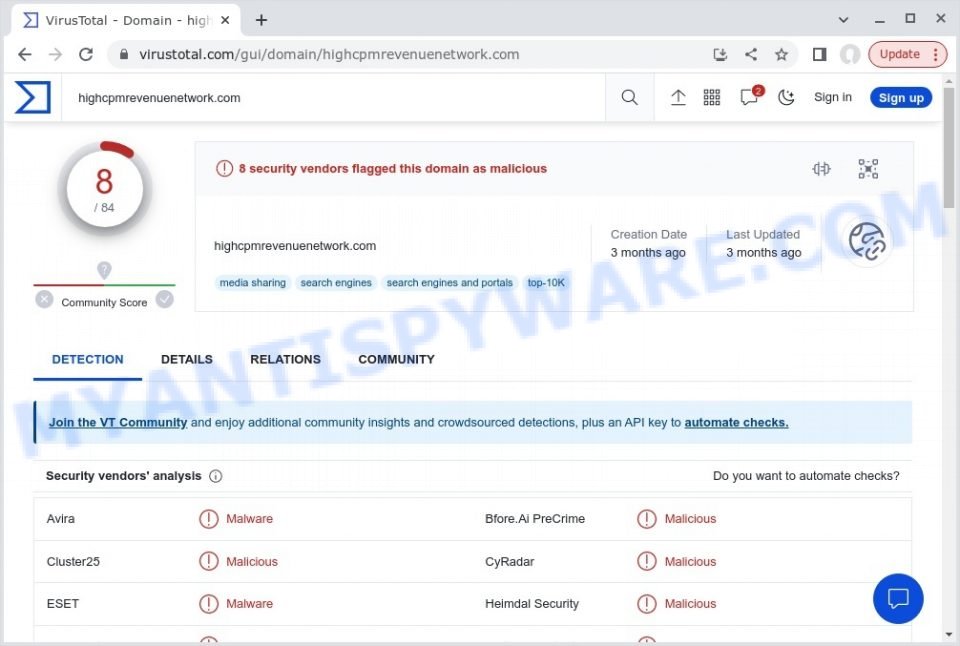The image size is (960, 646).
Task: Click the Update browser button
Action: 899,54
